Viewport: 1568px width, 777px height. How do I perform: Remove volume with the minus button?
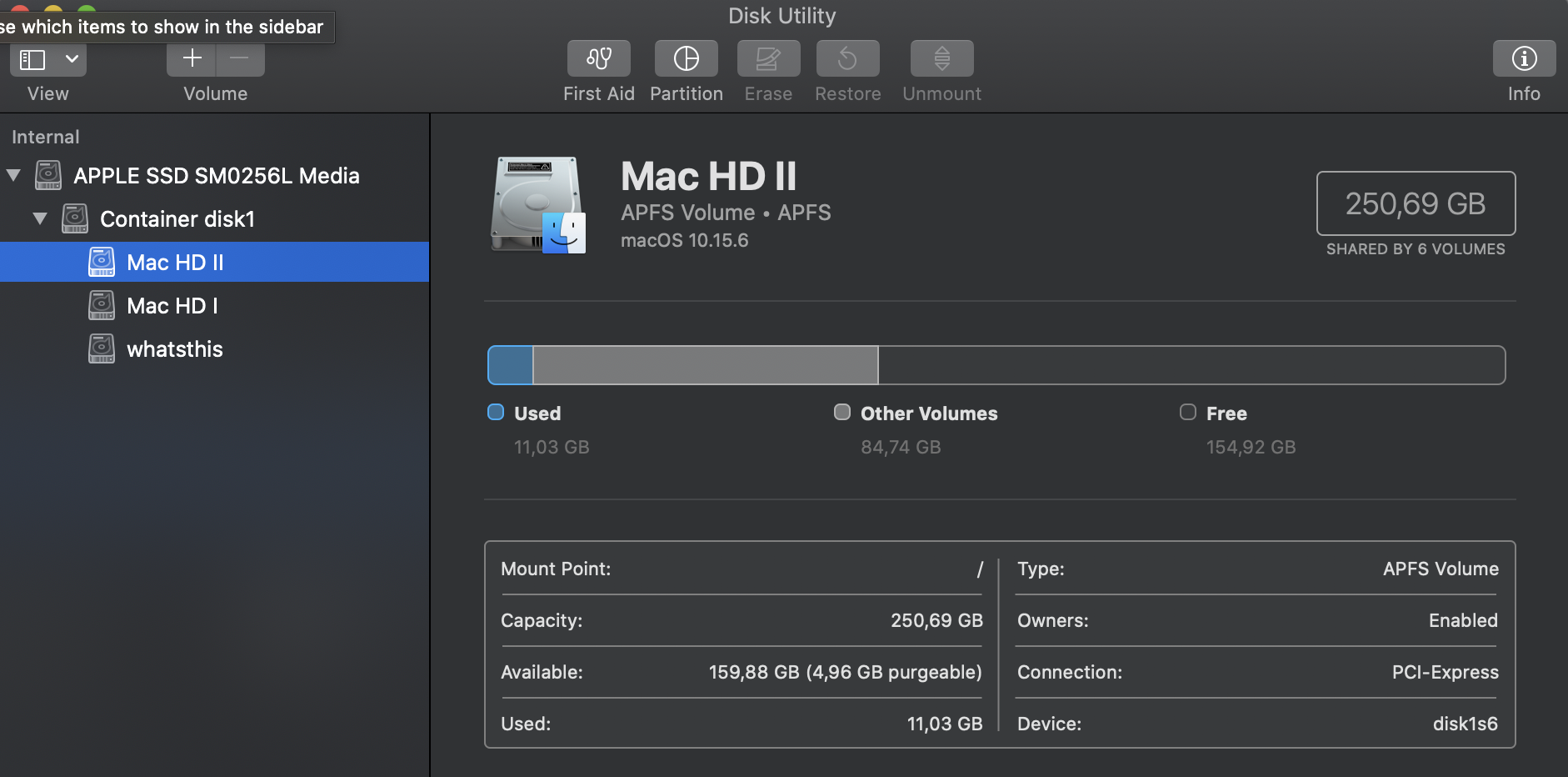tap(240, 58)
